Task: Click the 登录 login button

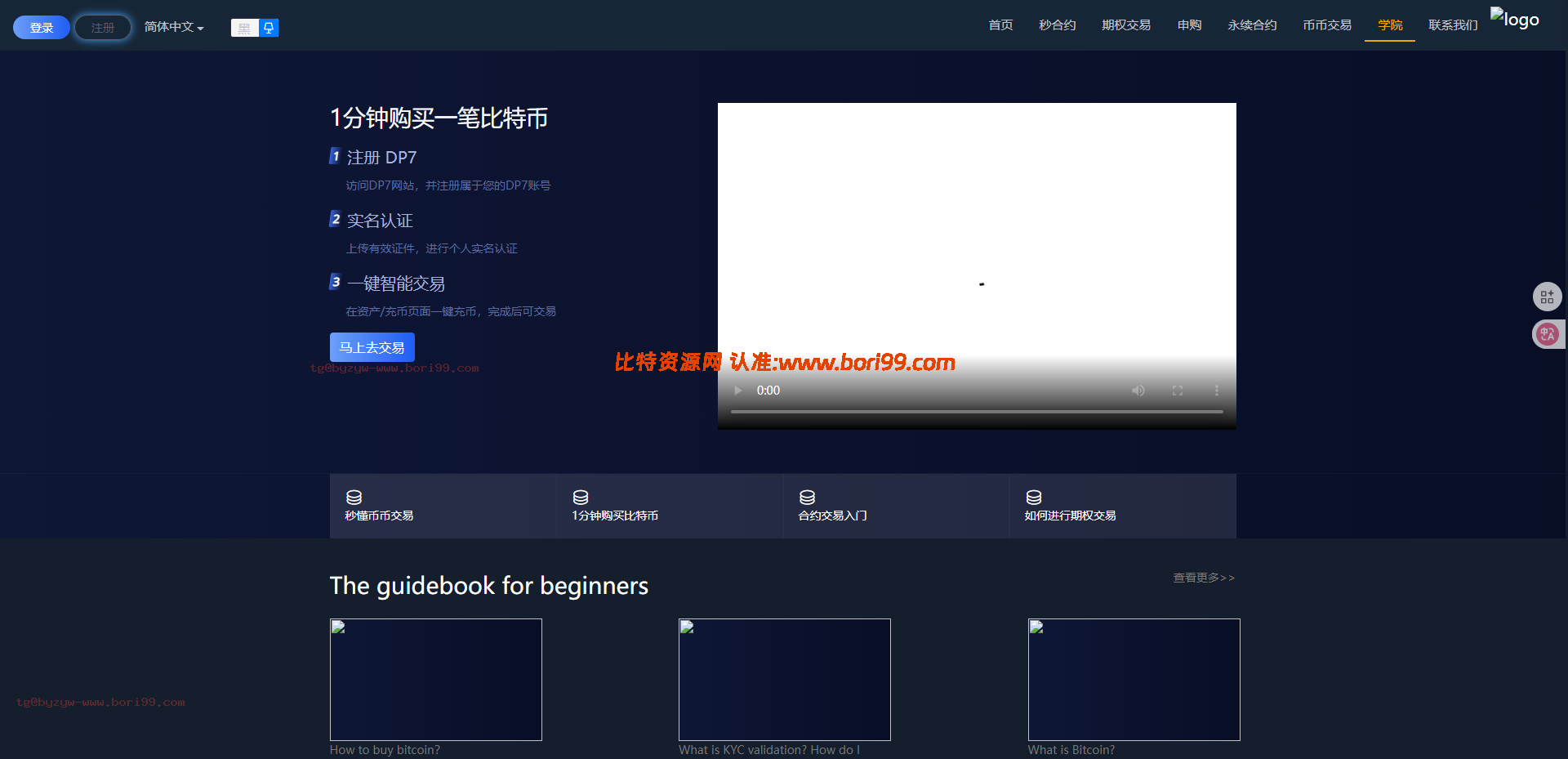Action: (x=42, y=28)
